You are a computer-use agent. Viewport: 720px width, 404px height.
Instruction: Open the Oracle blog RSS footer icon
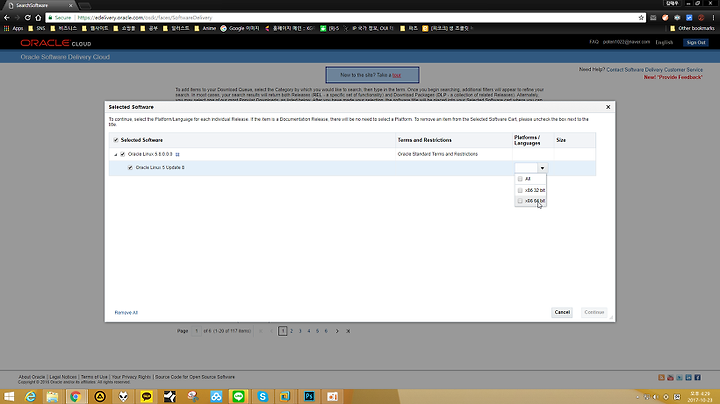pos(661,377)
